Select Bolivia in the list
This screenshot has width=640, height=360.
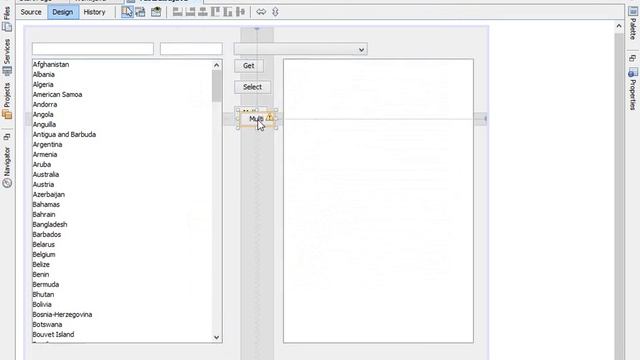42,304
